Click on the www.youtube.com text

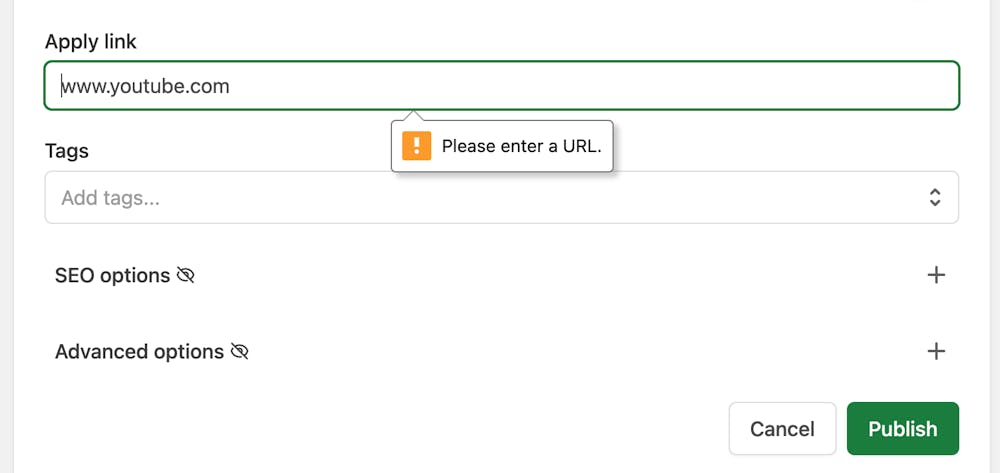(146, 86)
